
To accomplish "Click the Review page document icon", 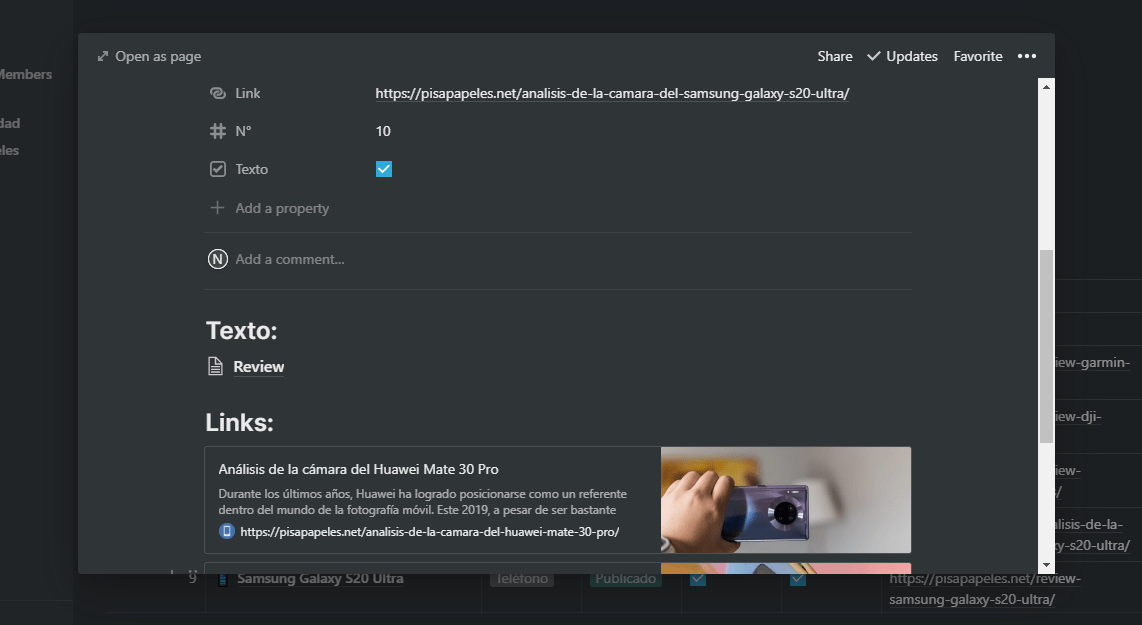I will click(215, 367).
